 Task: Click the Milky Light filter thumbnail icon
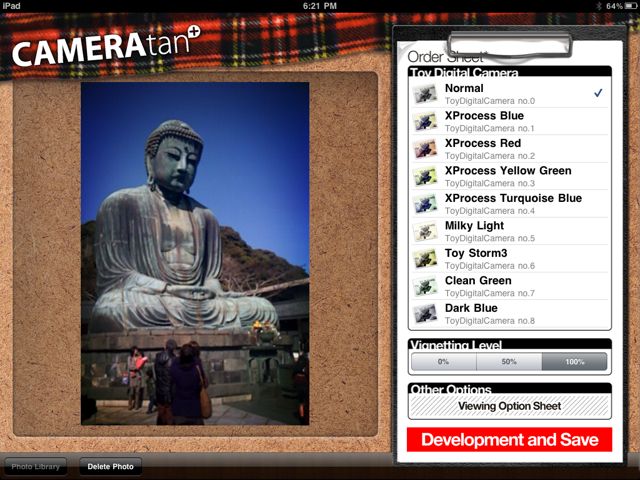pos(425,231)
